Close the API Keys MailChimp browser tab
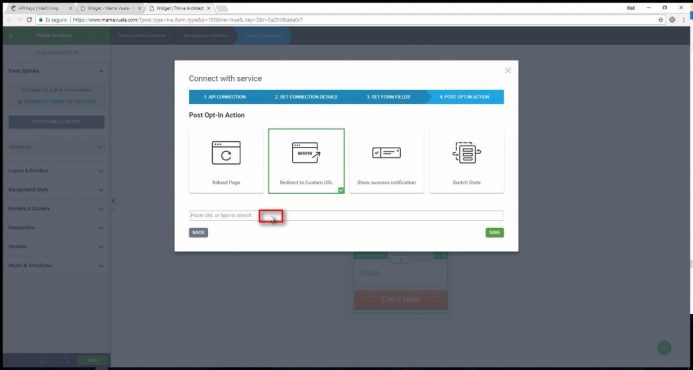Viewport: 693px width, 370px height. click(x=70, y=8)
